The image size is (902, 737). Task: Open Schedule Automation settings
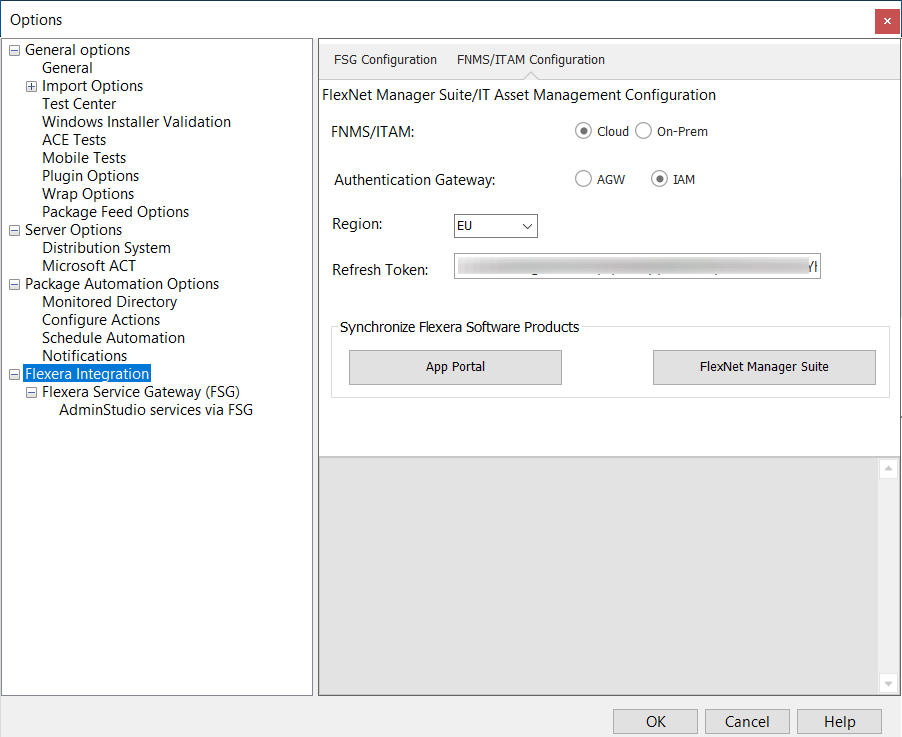(113, 338)
